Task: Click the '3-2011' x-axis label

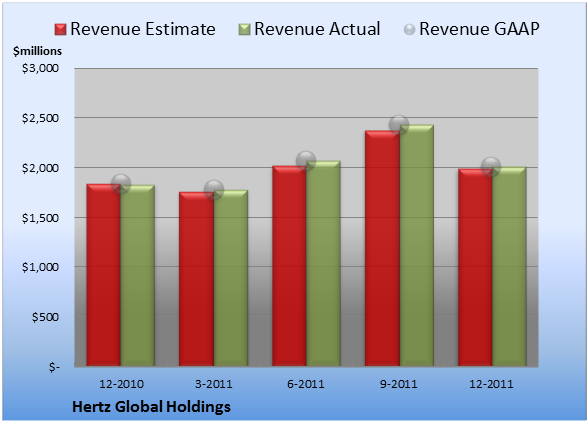Action: [x=213, y=384]
